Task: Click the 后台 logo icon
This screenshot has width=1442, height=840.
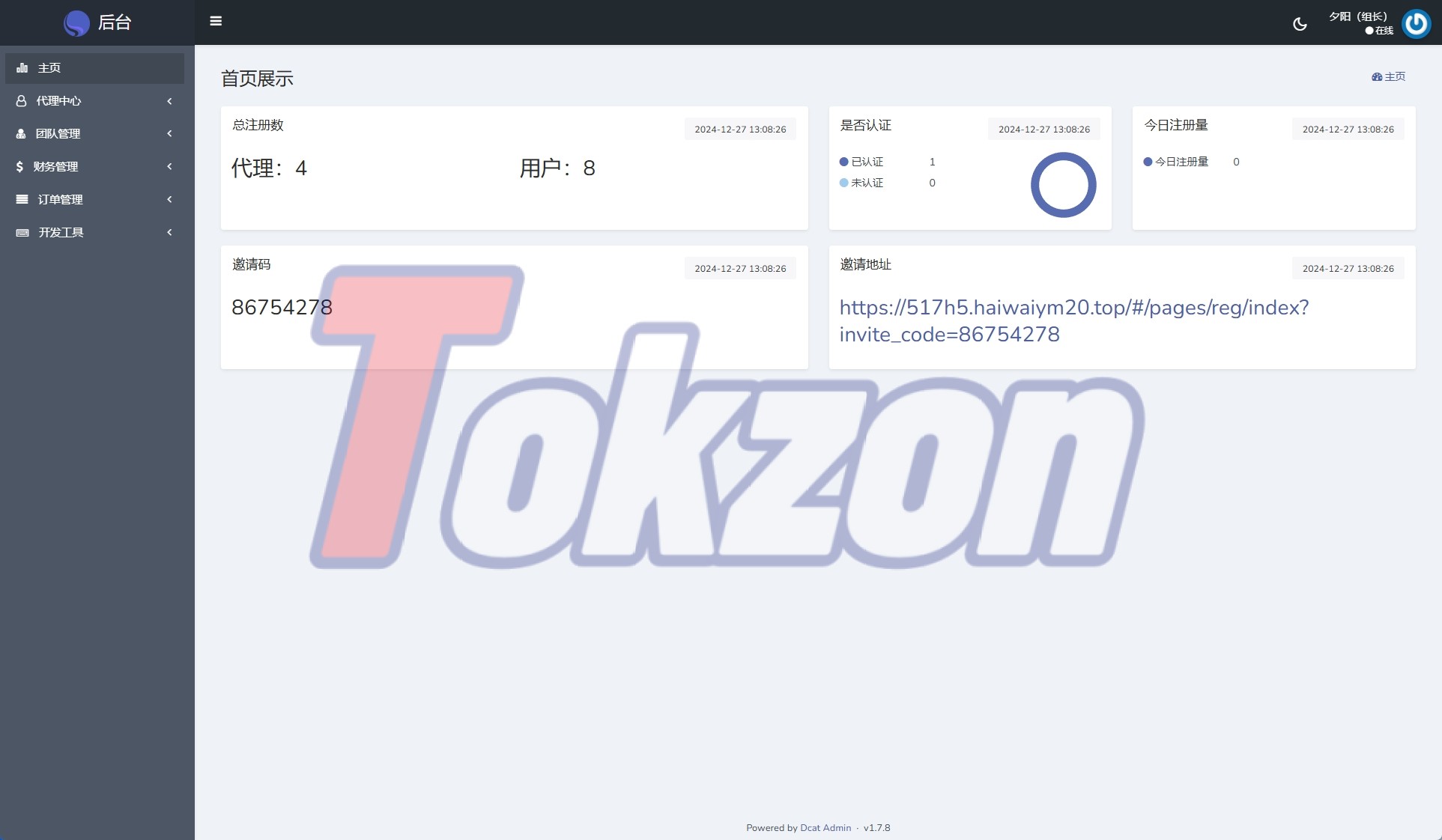Action: click(x=76, y=23)
